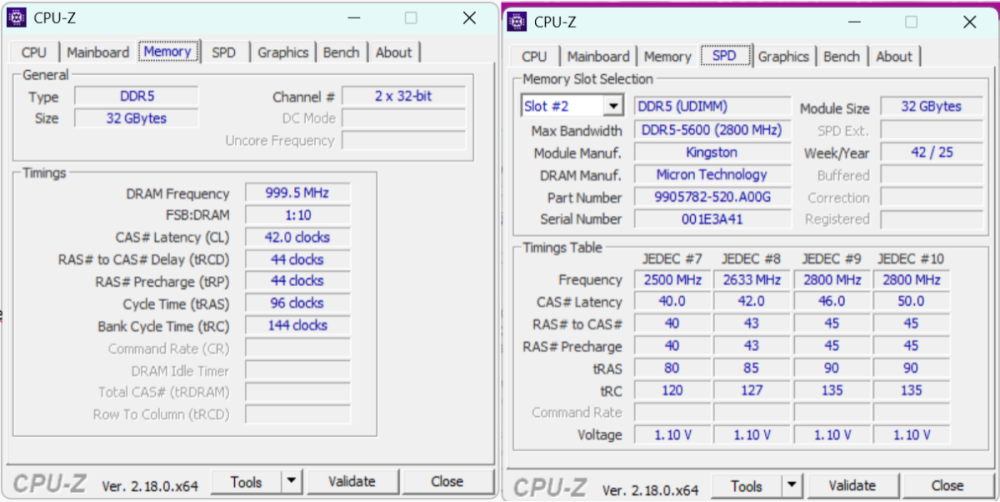Click the CPU-Z app icon in left window
The height and width of the screenshot is (502, 1000).
[17, 18]
